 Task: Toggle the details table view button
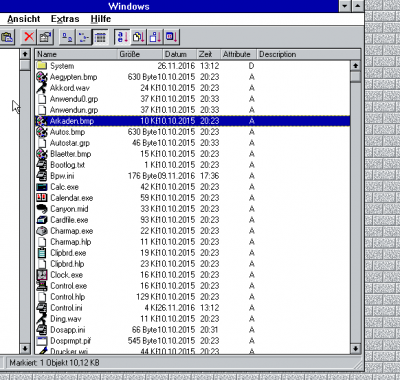coord(100,37)
